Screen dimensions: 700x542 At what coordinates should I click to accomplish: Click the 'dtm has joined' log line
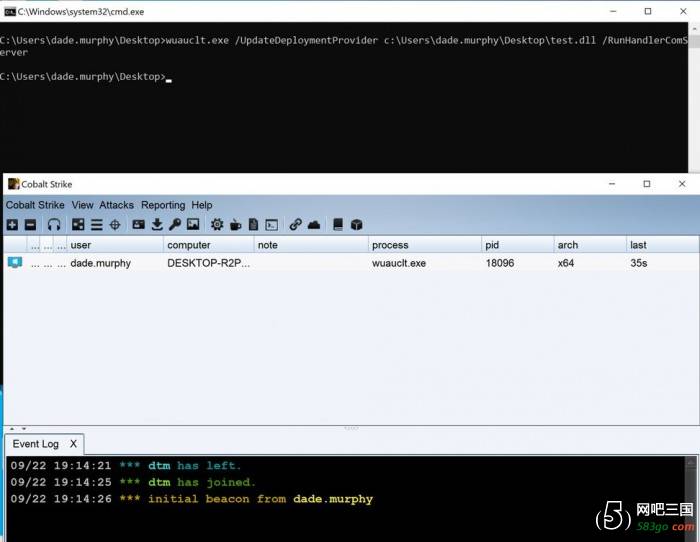click(x=133, y=482)
